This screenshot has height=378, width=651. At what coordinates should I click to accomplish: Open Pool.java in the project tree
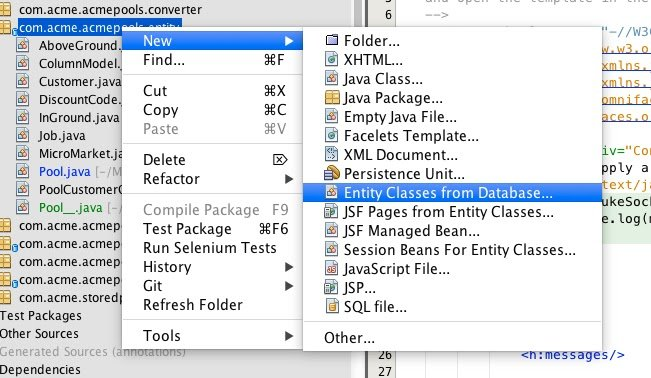click(64, 172)
